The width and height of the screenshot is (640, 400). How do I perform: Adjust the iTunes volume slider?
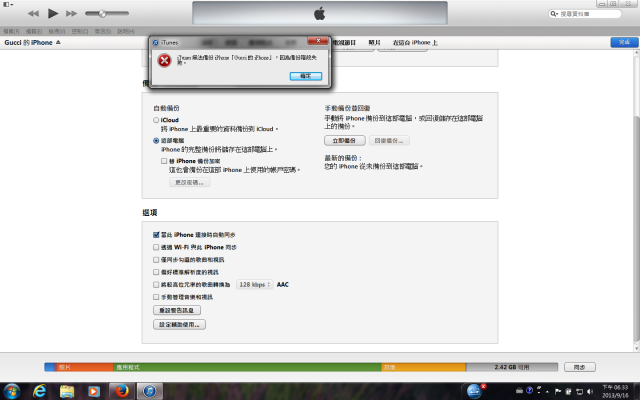107,13
